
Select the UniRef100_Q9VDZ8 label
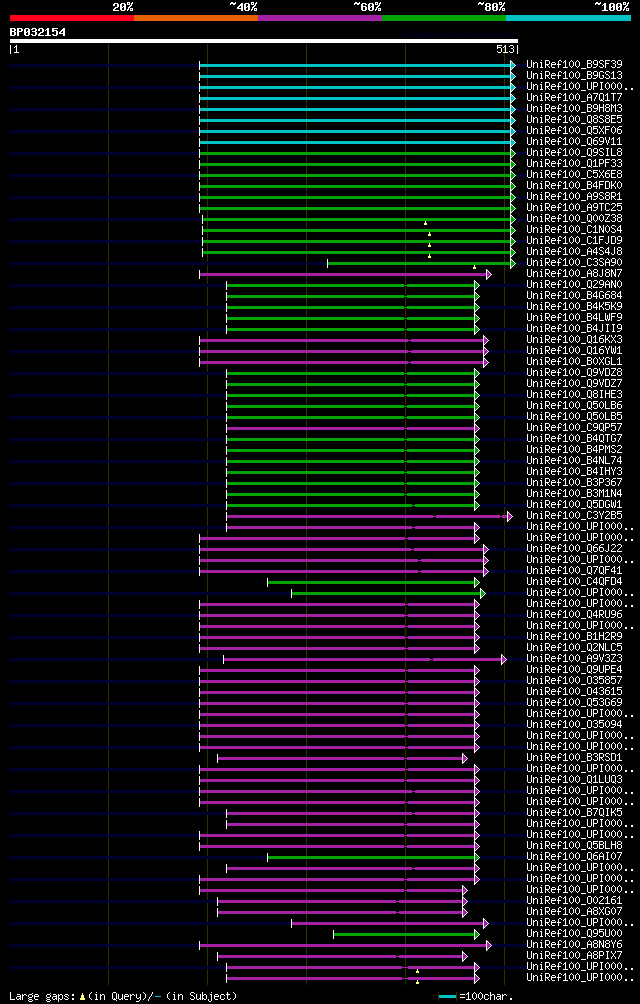[x=574, y=373]
